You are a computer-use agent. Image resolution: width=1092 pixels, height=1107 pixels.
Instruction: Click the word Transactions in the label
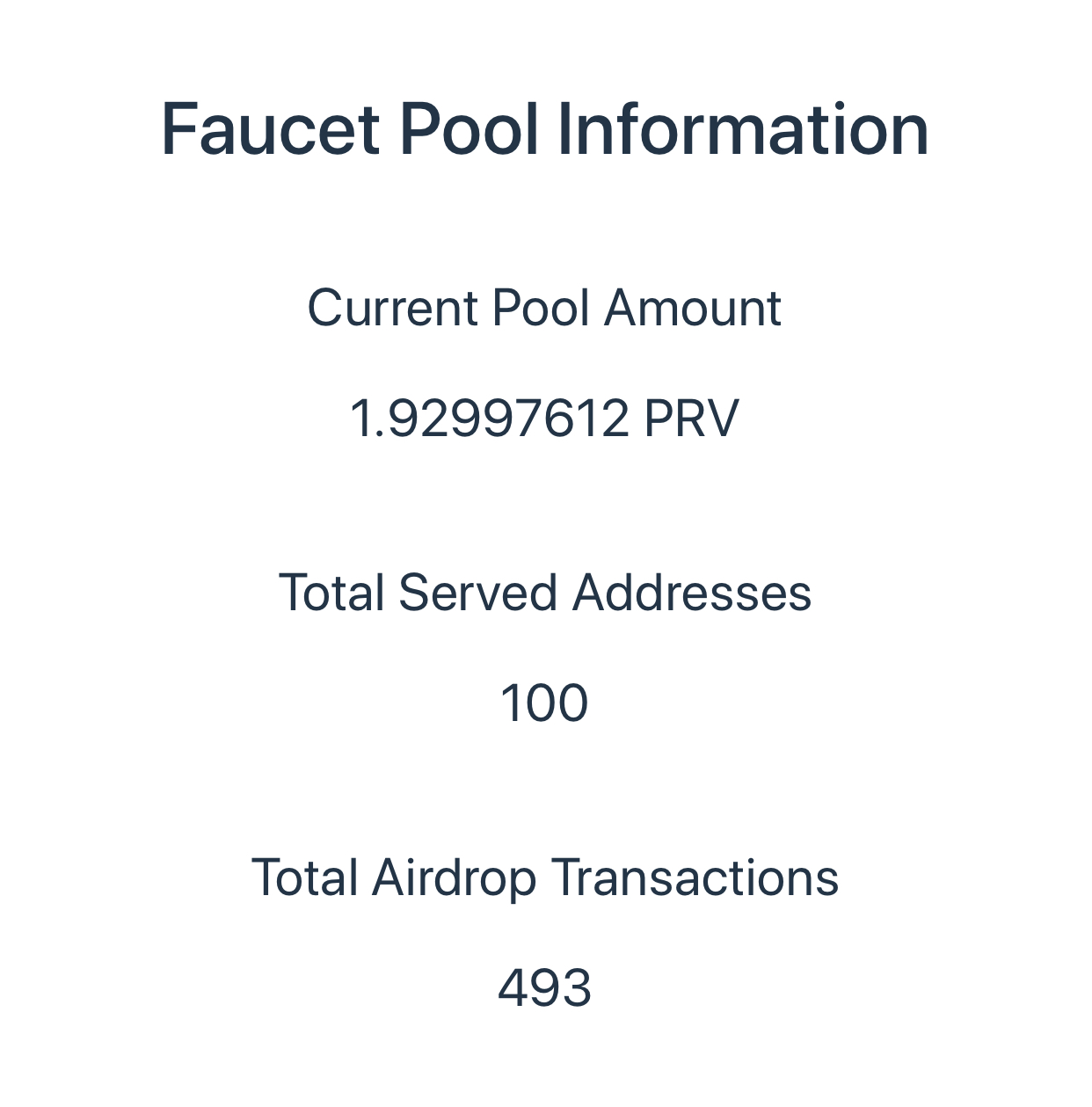[695, 878]
